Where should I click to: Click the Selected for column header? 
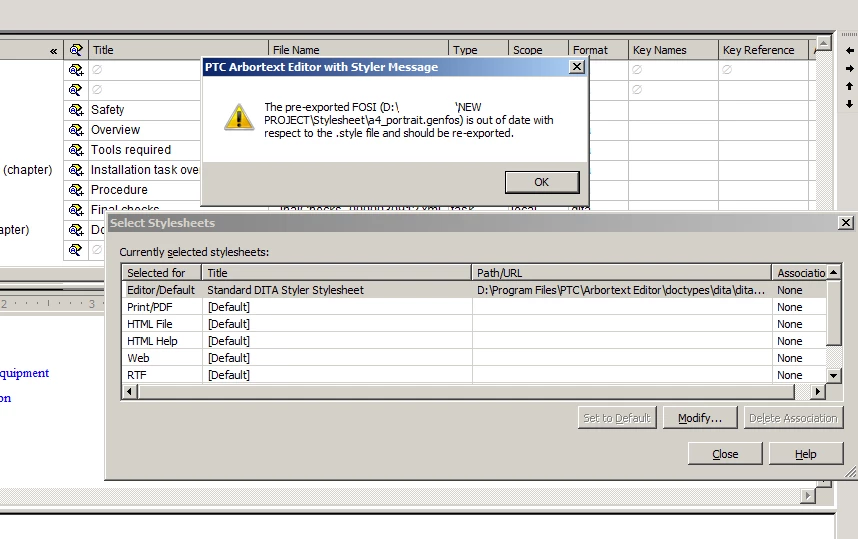(x=162, y=273)
